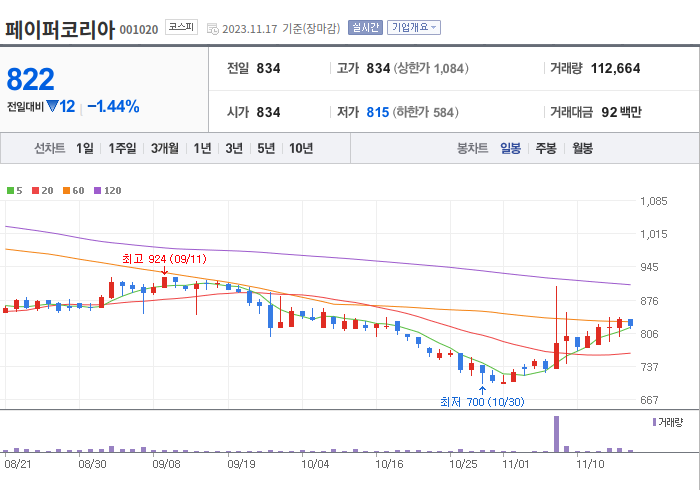The height and width of the screenshot is (490, 700).
Task: Click the 상한가 1,084 text
Action: (x=431, y=68)
